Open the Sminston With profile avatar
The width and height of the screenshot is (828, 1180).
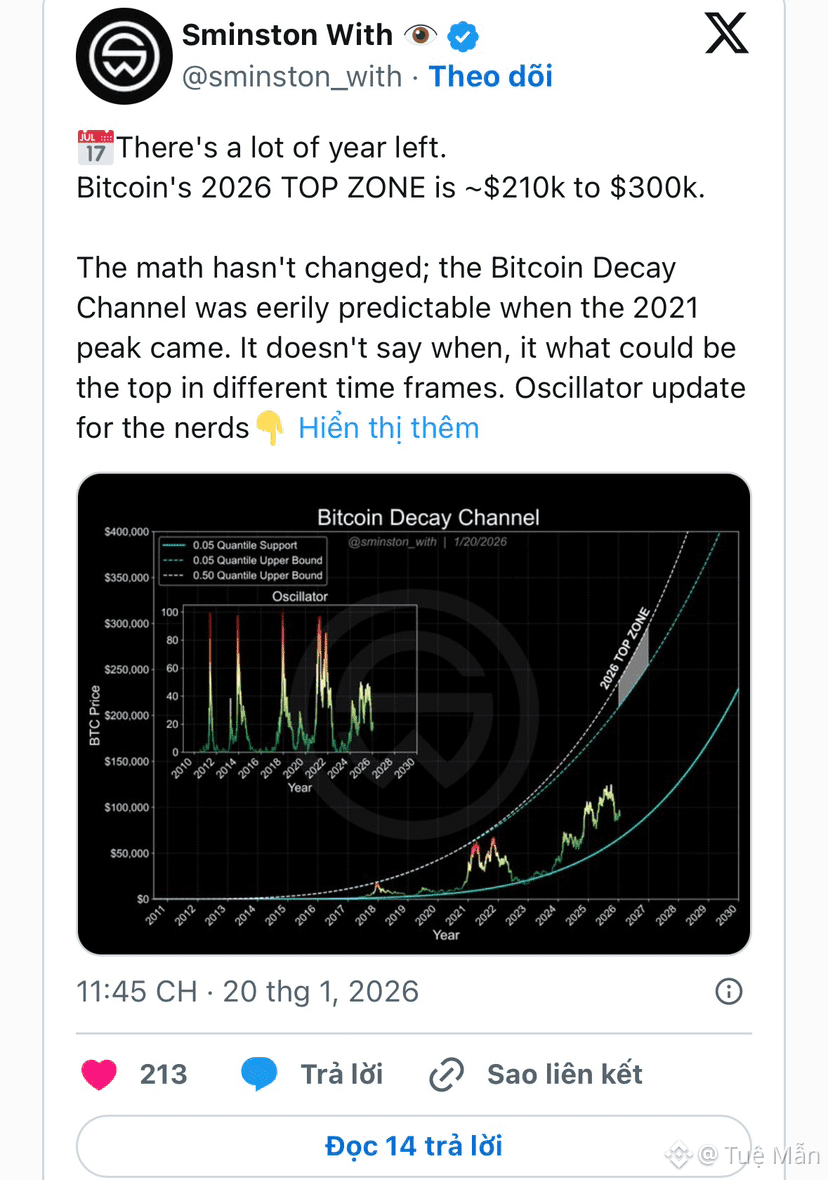[124, 58]
